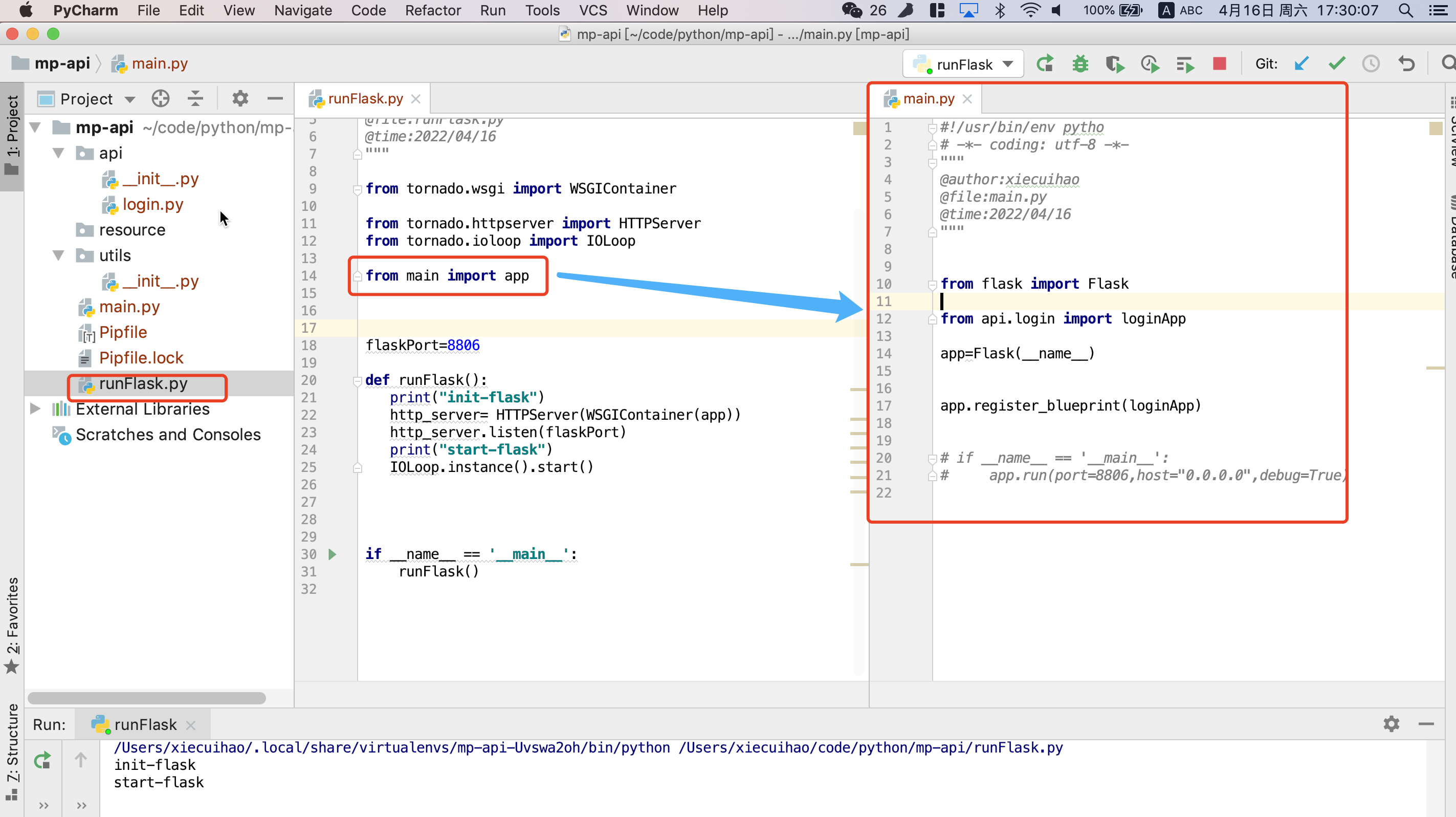Launch the profiler run icon
The width and height of the screenshot is (1456, 817).
[1150, 64]
